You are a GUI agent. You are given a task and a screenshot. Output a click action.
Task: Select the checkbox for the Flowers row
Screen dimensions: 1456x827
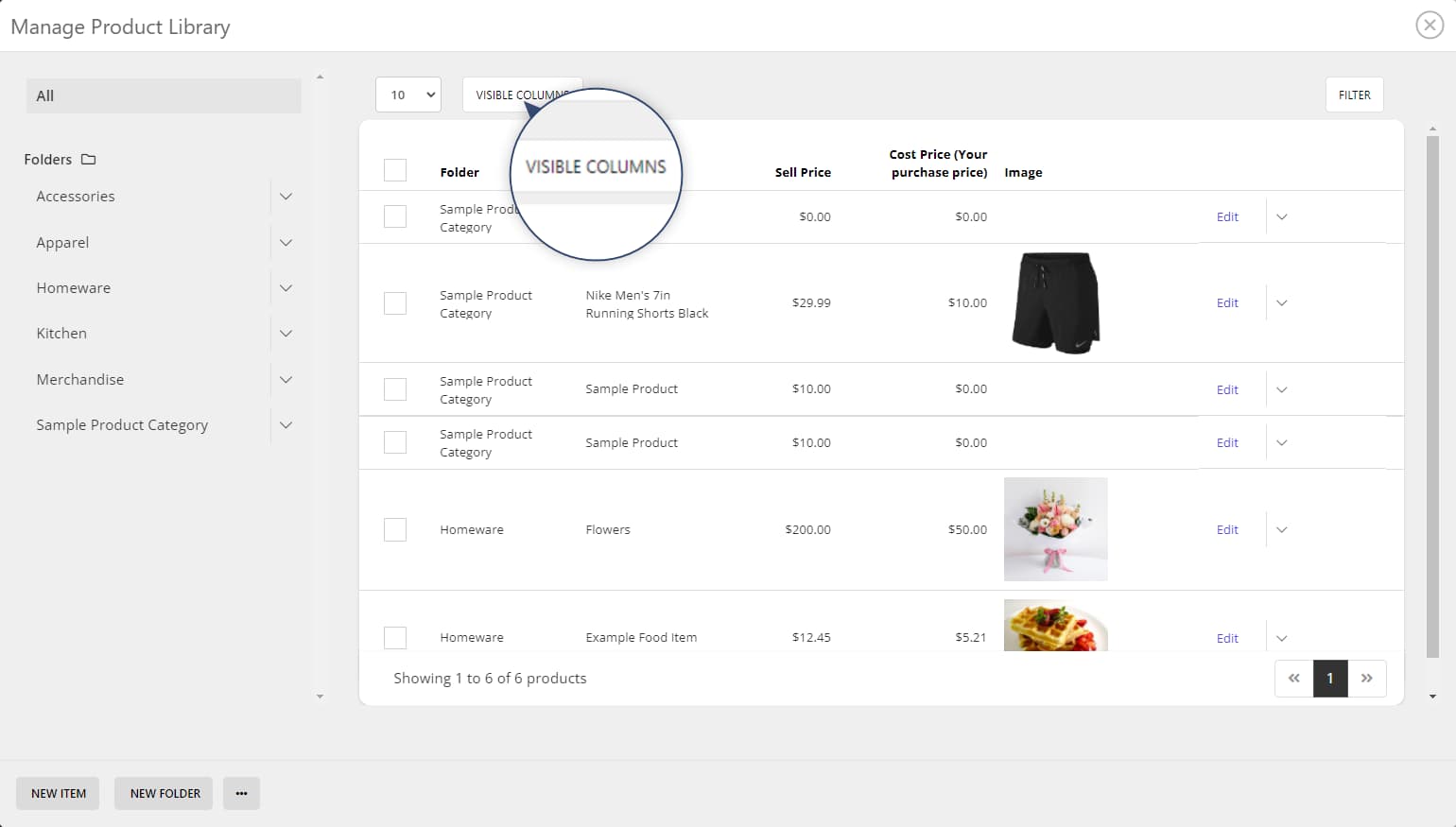tap(395, 529)
